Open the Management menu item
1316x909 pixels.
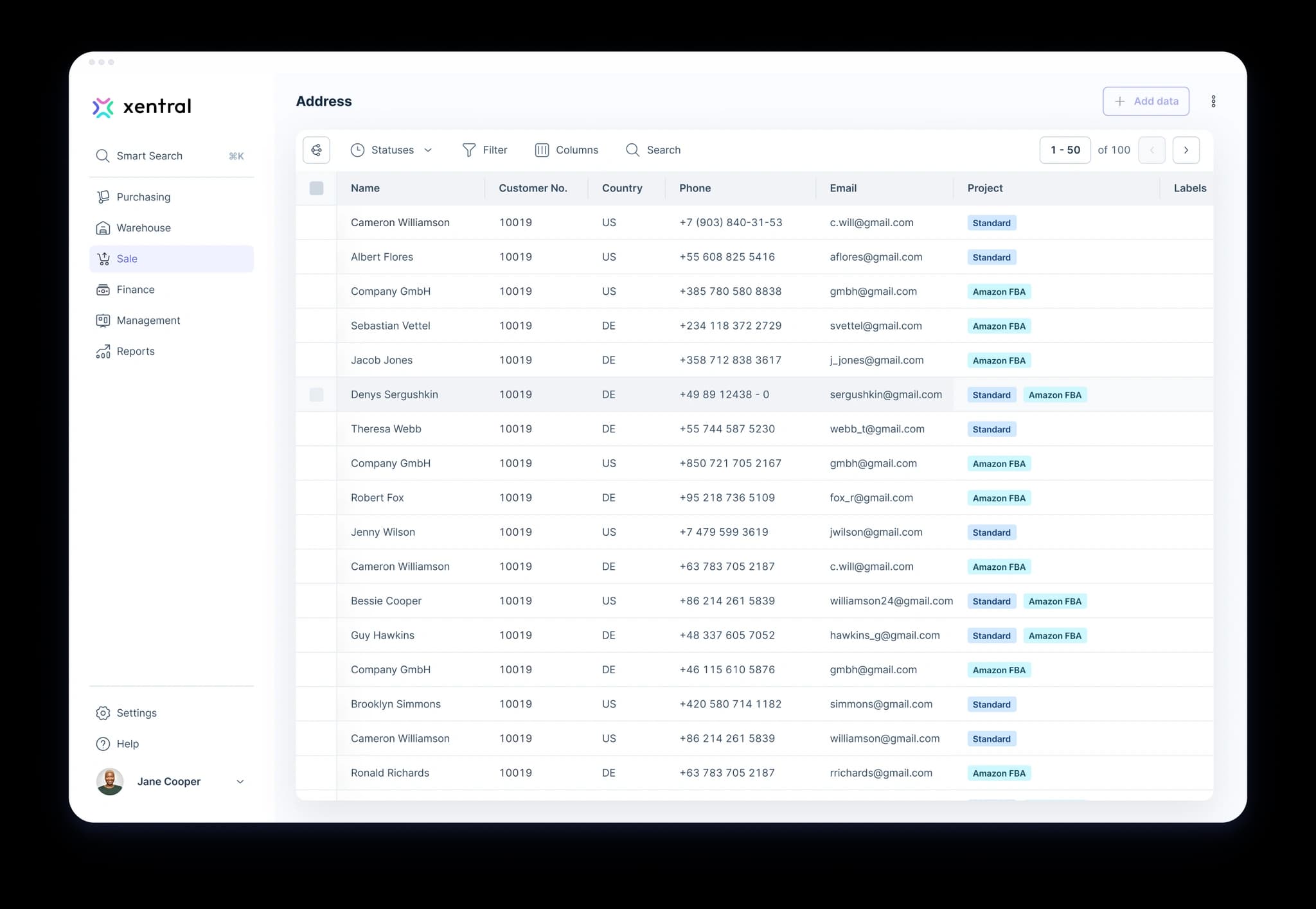click(x=172, y=321)
